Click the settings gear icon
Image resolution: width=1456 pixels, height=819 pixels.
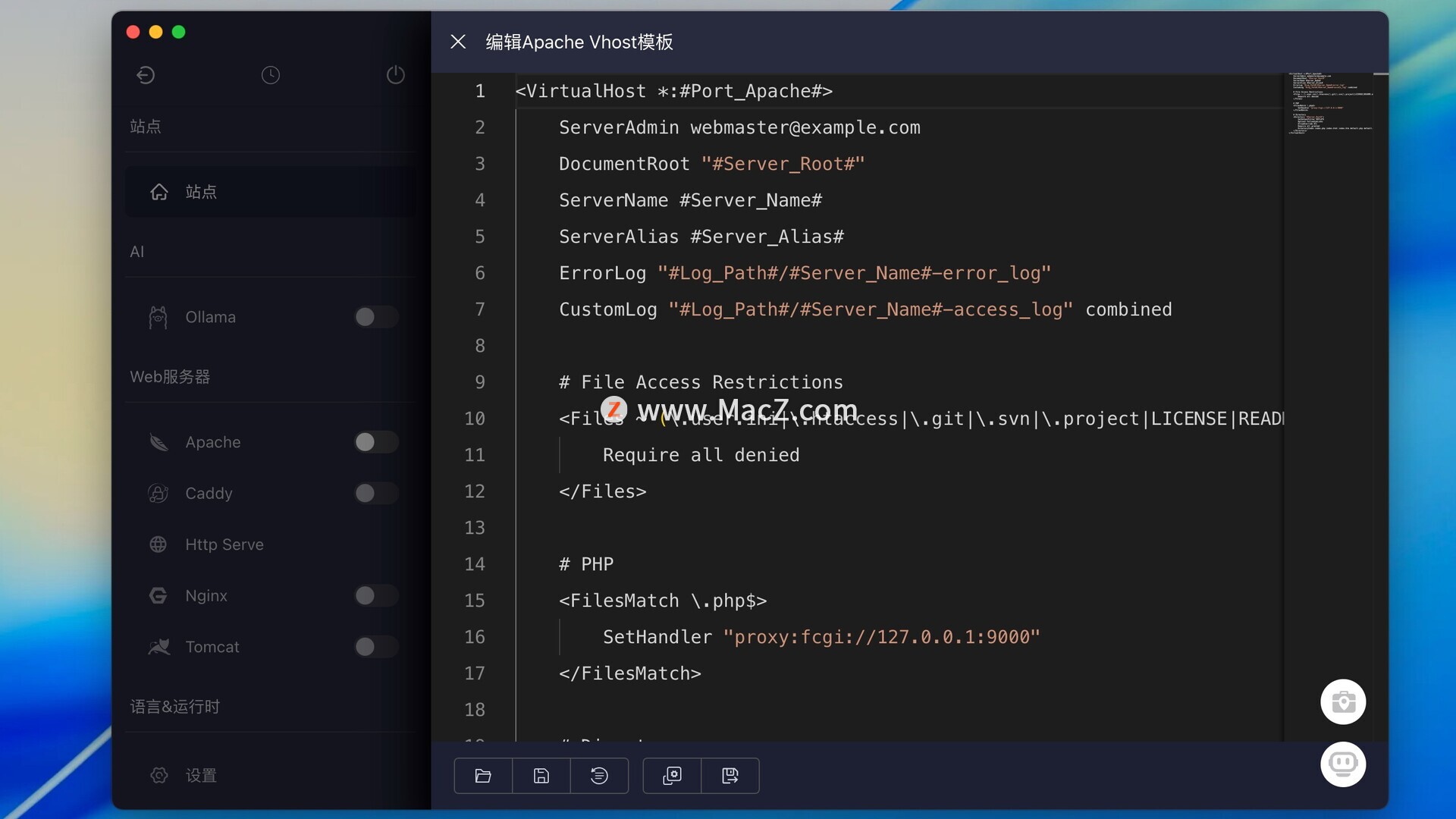[x=159, y=775]
